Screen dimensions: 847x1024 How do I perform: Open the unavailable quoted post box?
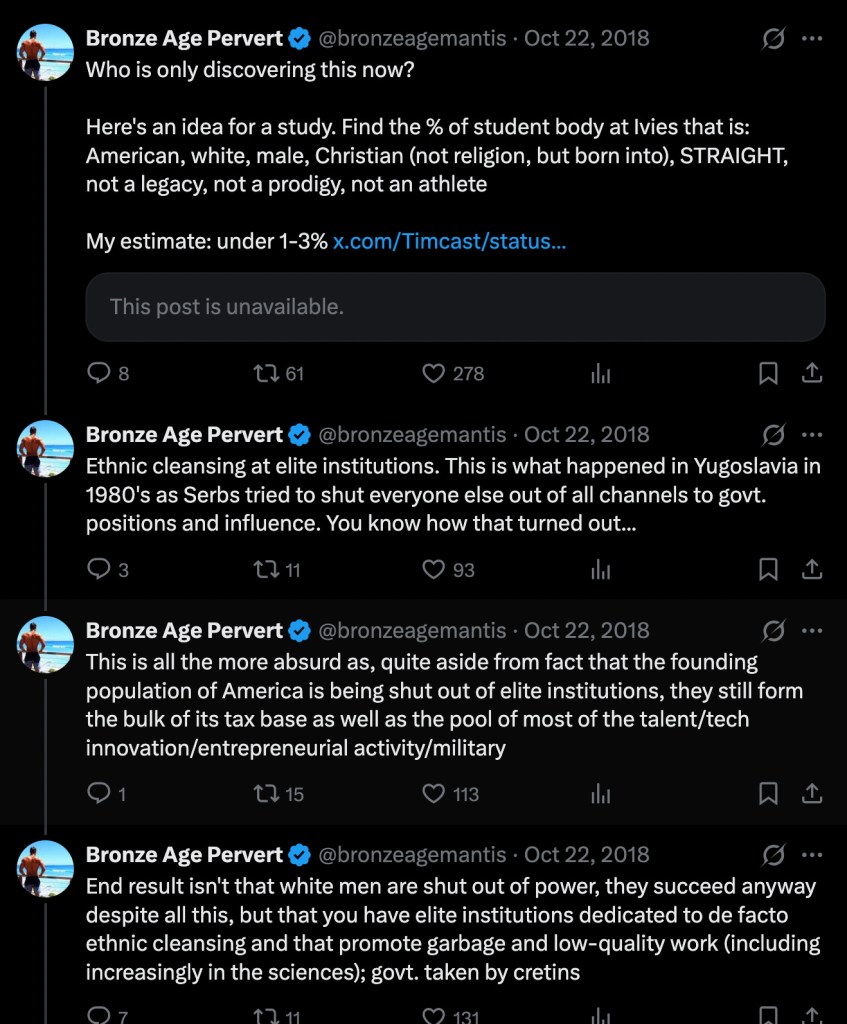coord(455,307)
